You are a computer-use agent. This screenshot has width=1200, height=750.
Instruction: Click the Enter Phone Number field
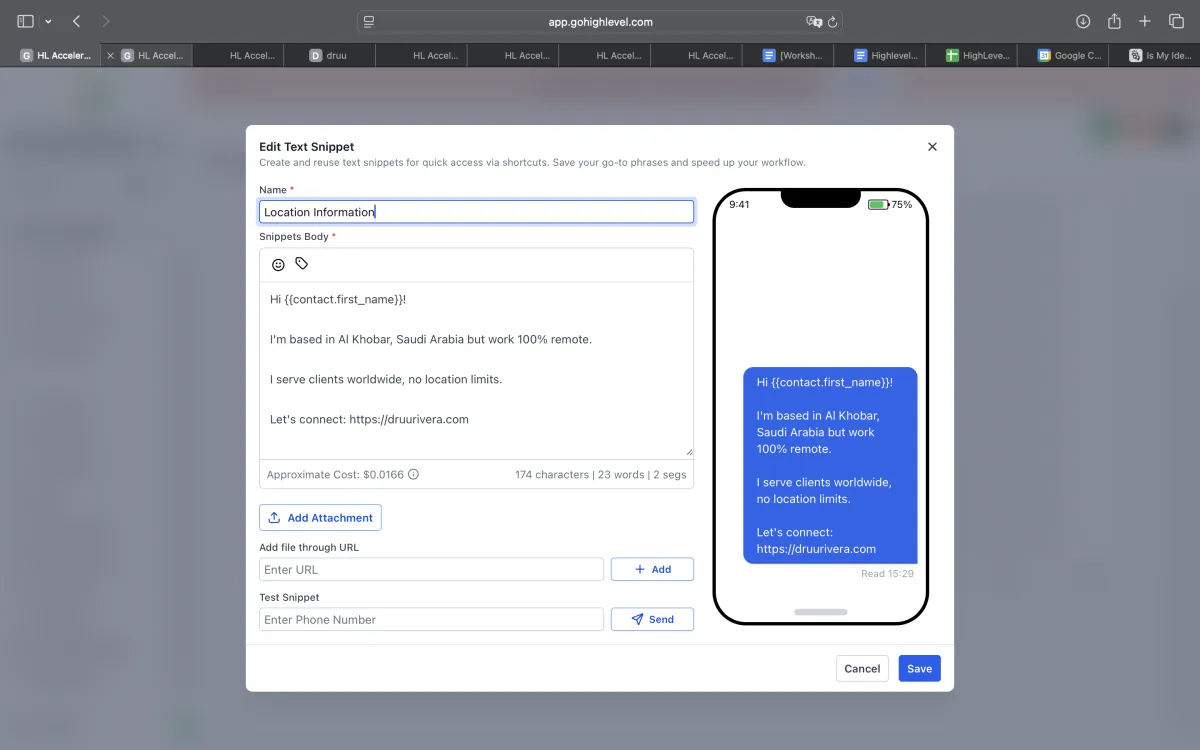pyautogui.click(x=431, y=620)
